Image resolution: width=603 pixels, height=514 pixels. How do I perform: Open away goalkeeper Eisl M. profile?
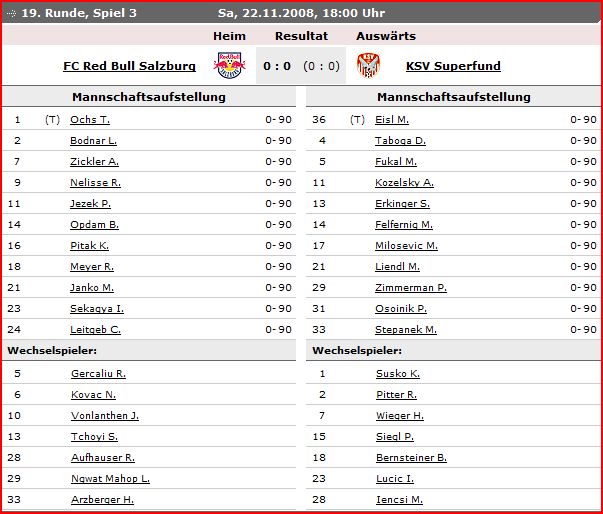tap(392, 120)
